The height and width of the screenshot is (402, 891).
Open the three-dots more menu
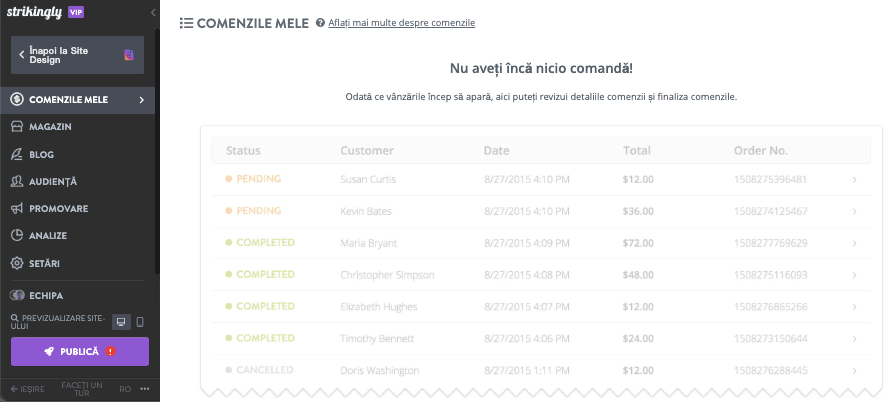pyautogui.click(x=144, y=389)
